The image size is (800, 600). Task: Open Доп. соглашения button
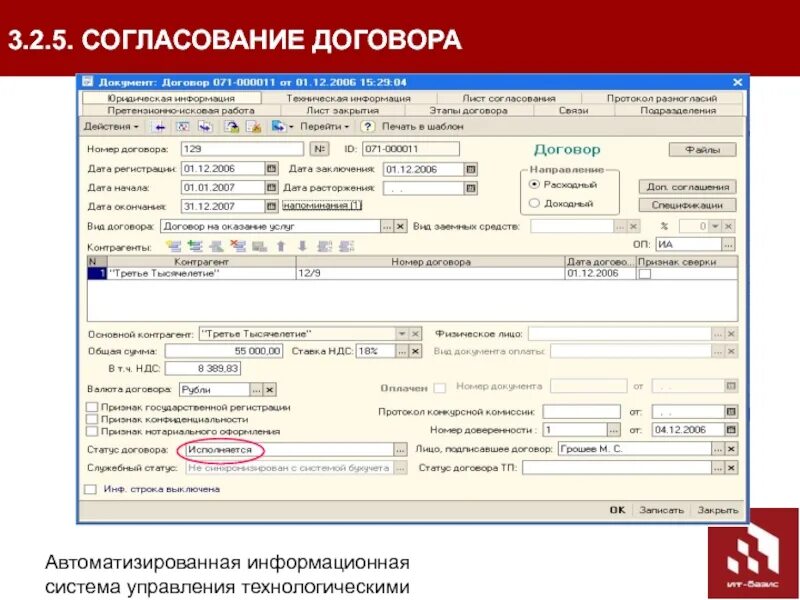click(x=687, y=187)
